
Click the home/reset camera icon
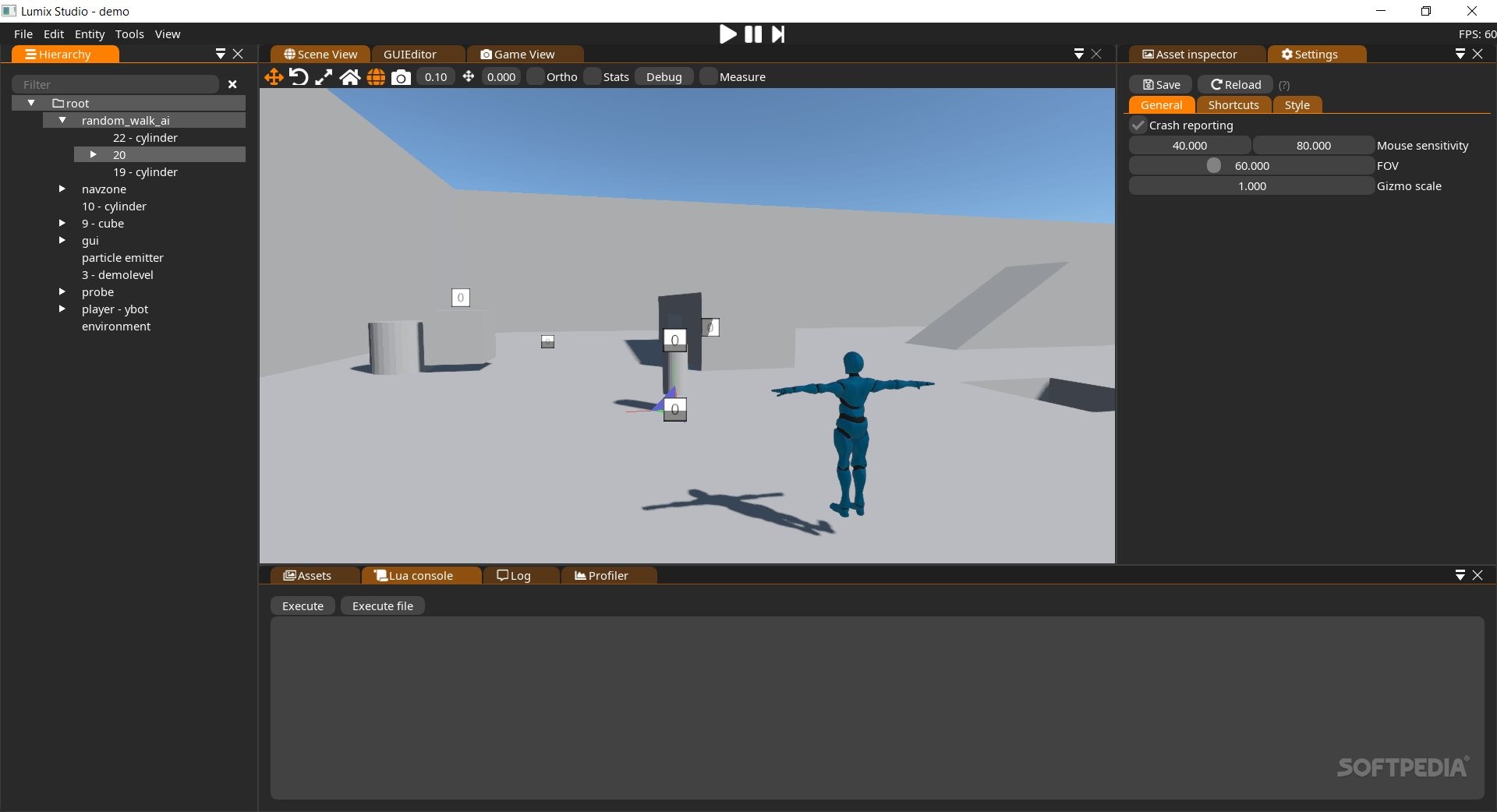[x=350, y=76]
